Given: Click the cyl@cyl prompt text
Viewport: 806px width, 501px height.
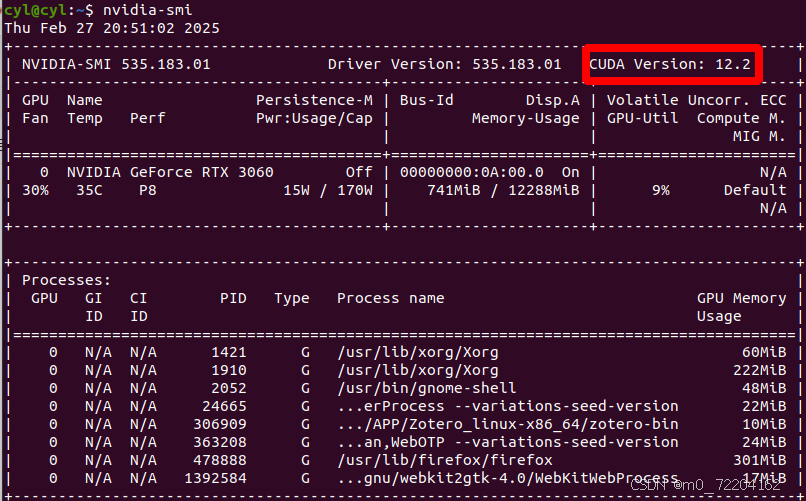Looking at the screenshot, I should [33, 10].
